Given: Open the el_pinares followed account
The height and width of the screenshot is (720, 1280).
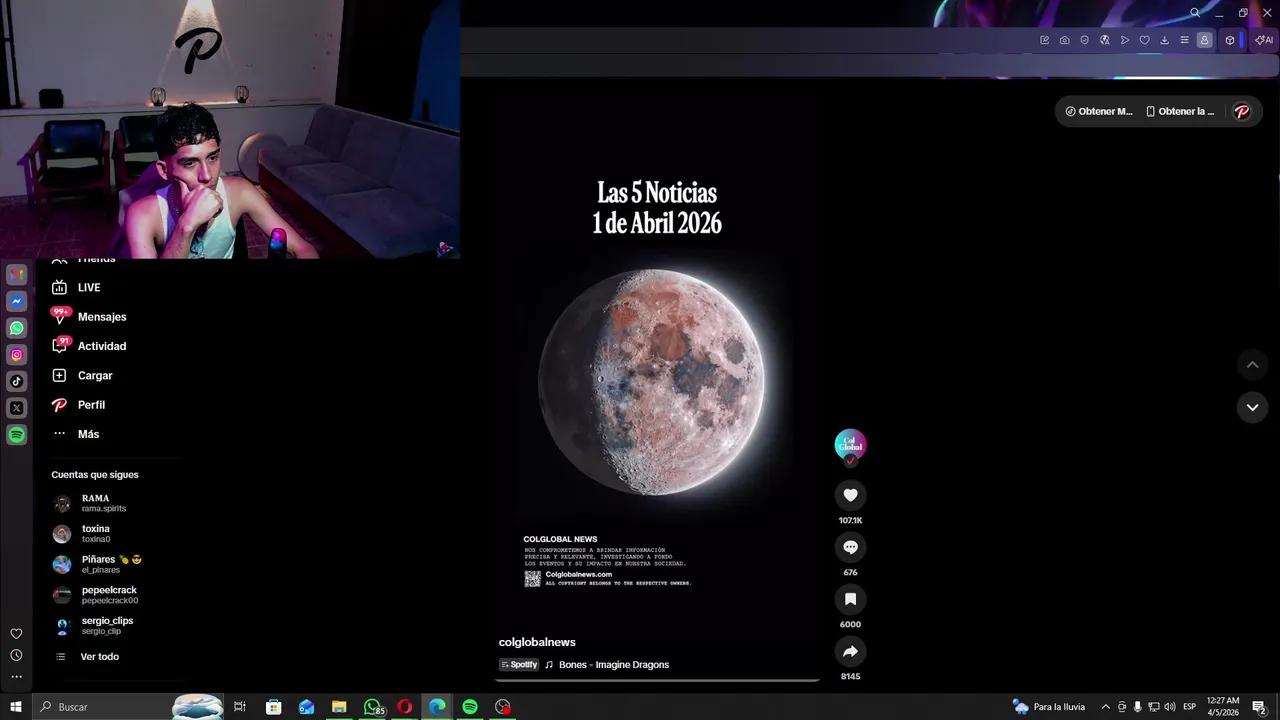Looking at the screenshot, I should (x=97, y=564).
